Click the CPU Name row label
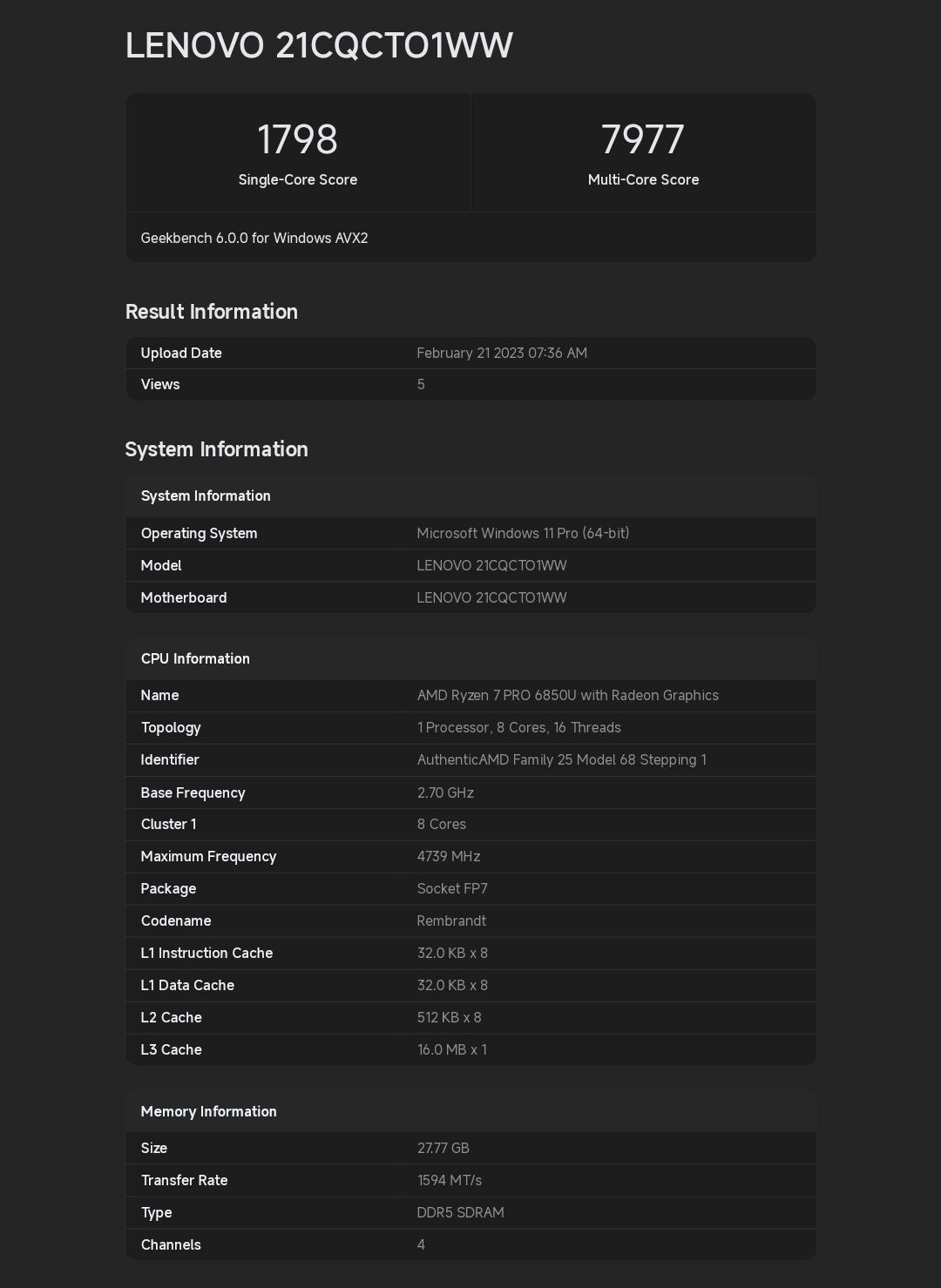This screenshot has height=1288, width=941. pyautogui.click(x=159, y=695)
